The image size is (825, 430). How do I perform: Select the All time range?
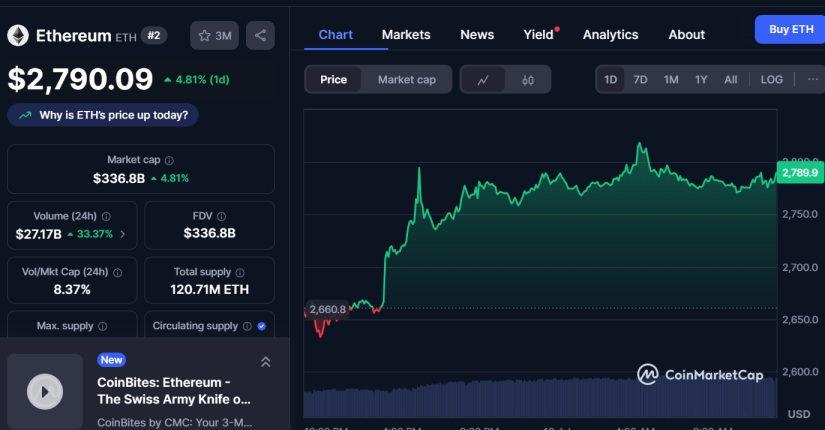(x=730, y=80)
